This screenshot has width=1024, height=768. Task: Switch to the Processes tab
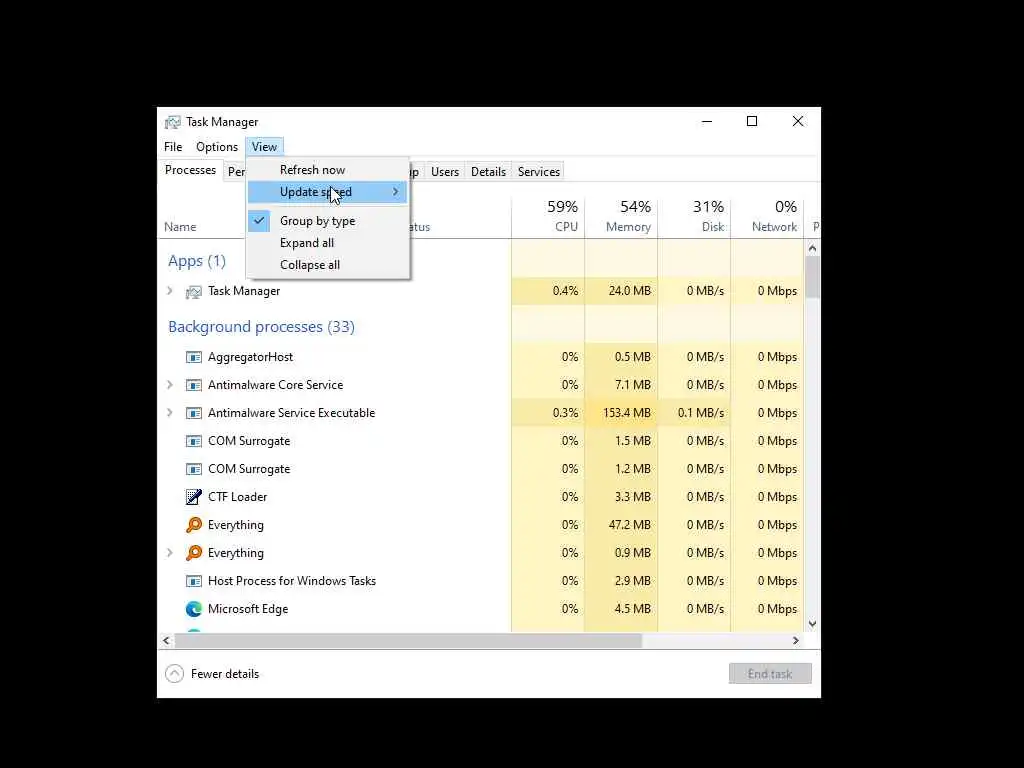coord(190,170)
